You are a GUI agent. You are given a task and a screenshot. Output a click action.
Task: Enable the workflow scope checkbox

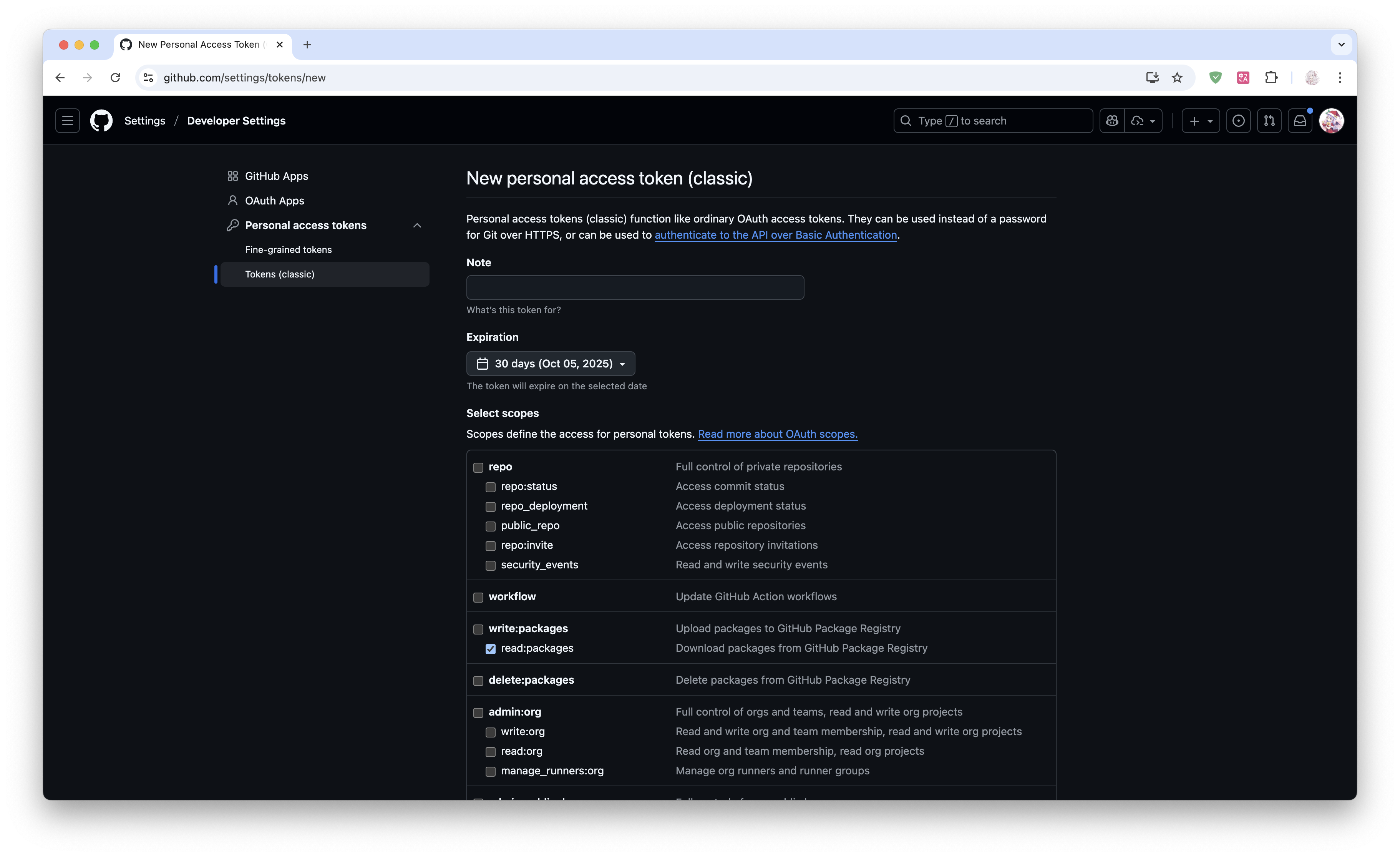[x=478, y=597]
